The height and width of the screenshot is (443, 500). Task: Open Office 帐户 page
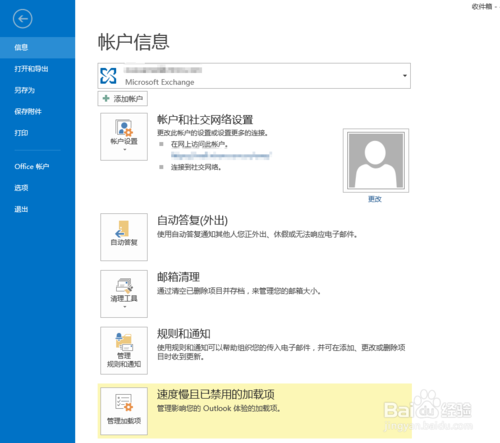pos(32,166)
